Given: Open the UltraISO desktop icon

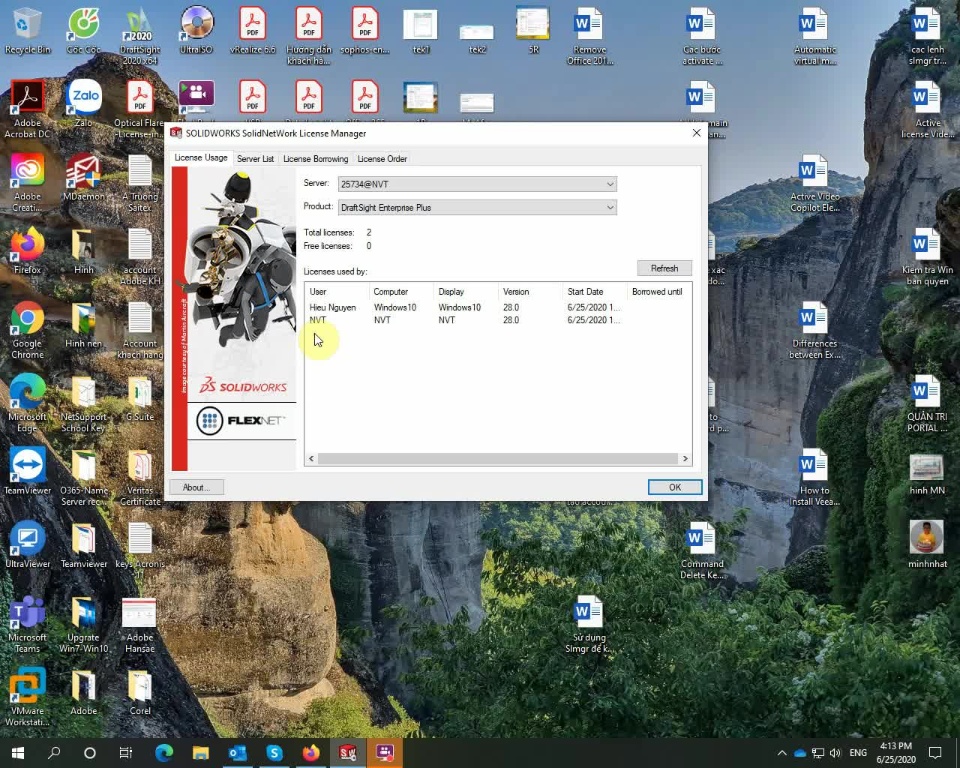Looking at the screenshot, I should click(x=197, y=31).
